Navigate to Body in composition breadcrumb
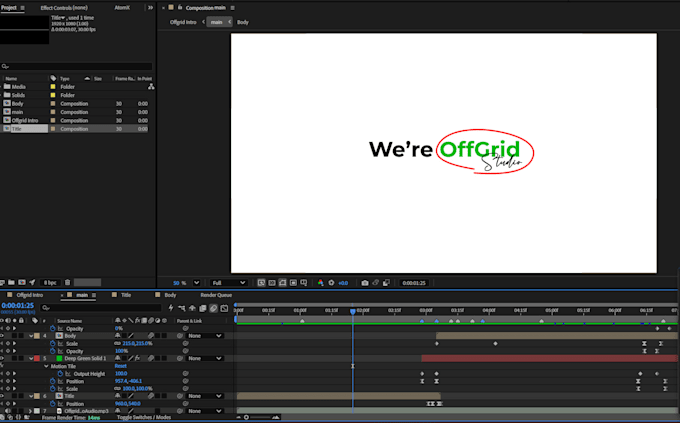 click(x=243, y=22)
